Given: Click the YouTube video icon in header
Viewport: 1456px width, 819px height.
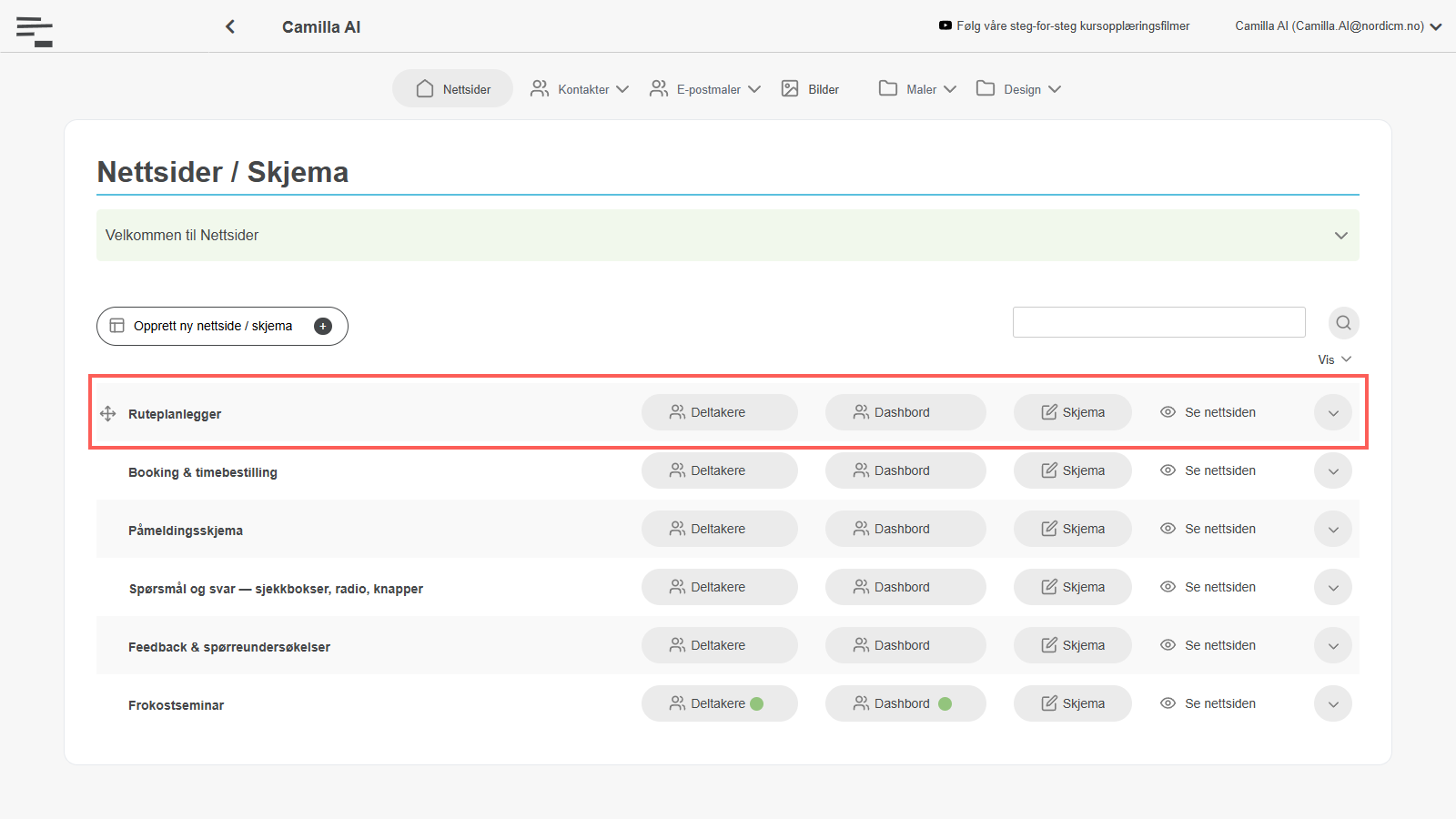Looking at the screenshot, I should [945, 25].
